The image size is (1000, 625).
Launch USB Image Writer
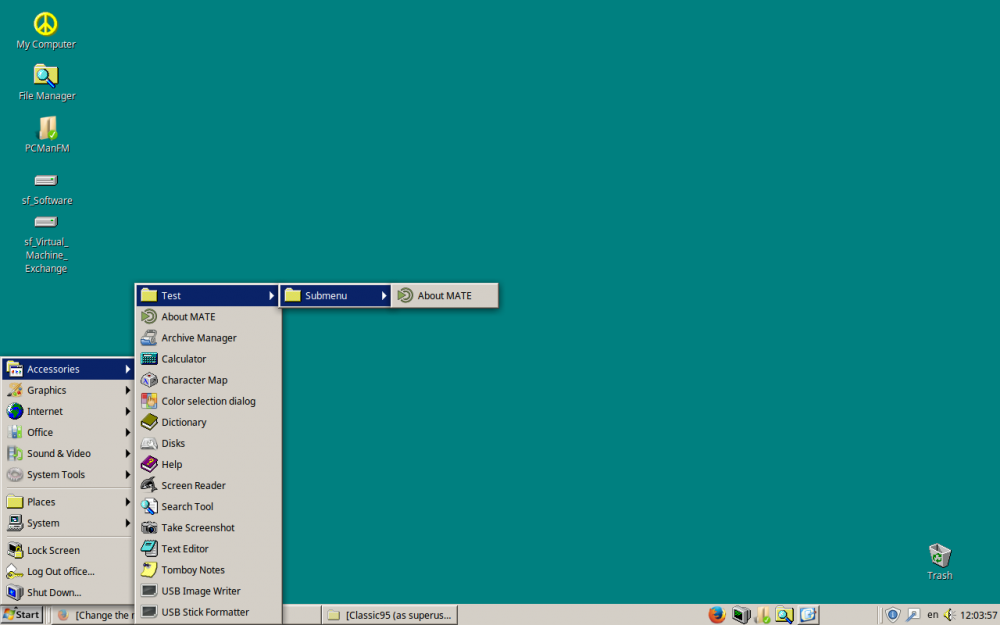point(208,591)
